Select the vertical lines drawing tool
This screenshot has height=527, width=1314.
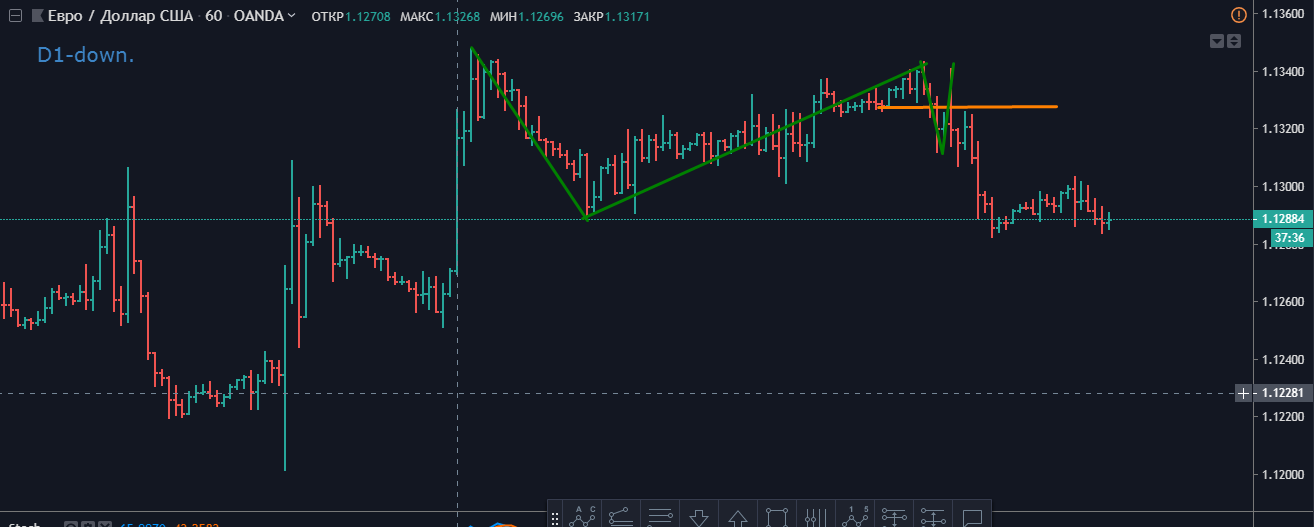[815, 516]
